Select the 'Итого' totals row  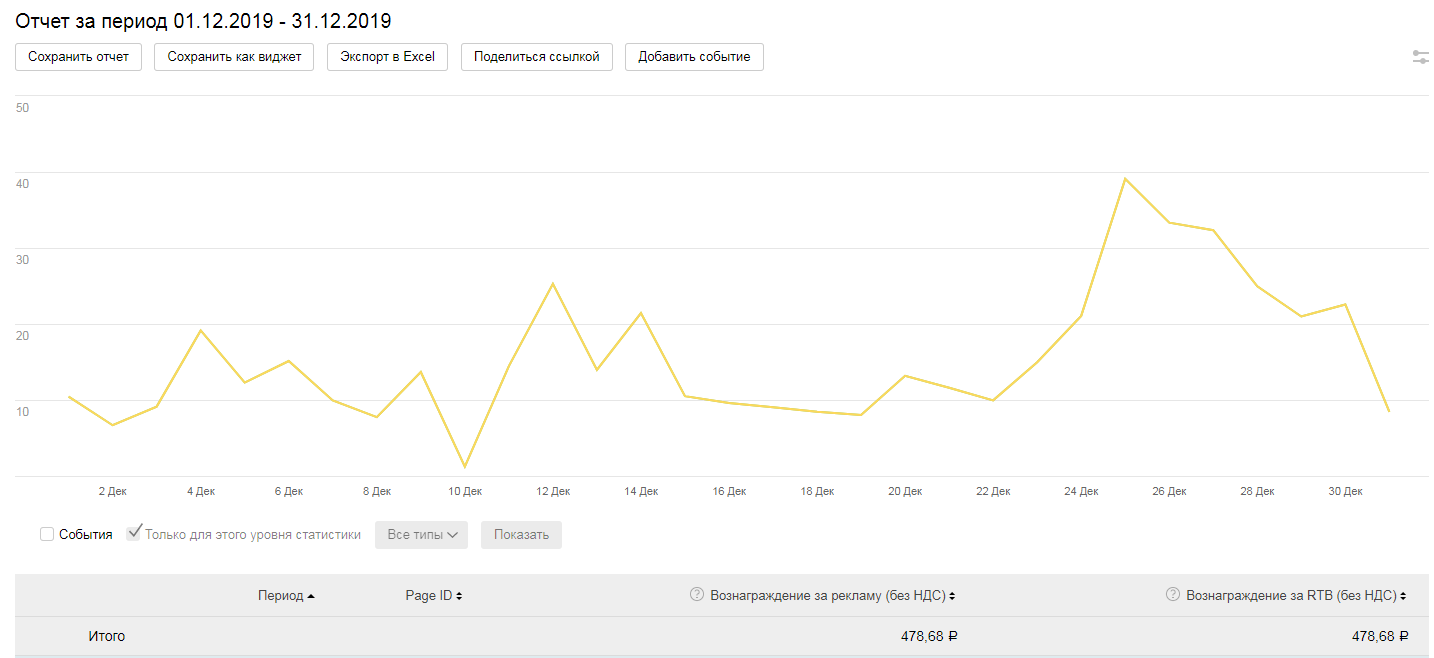106,636
